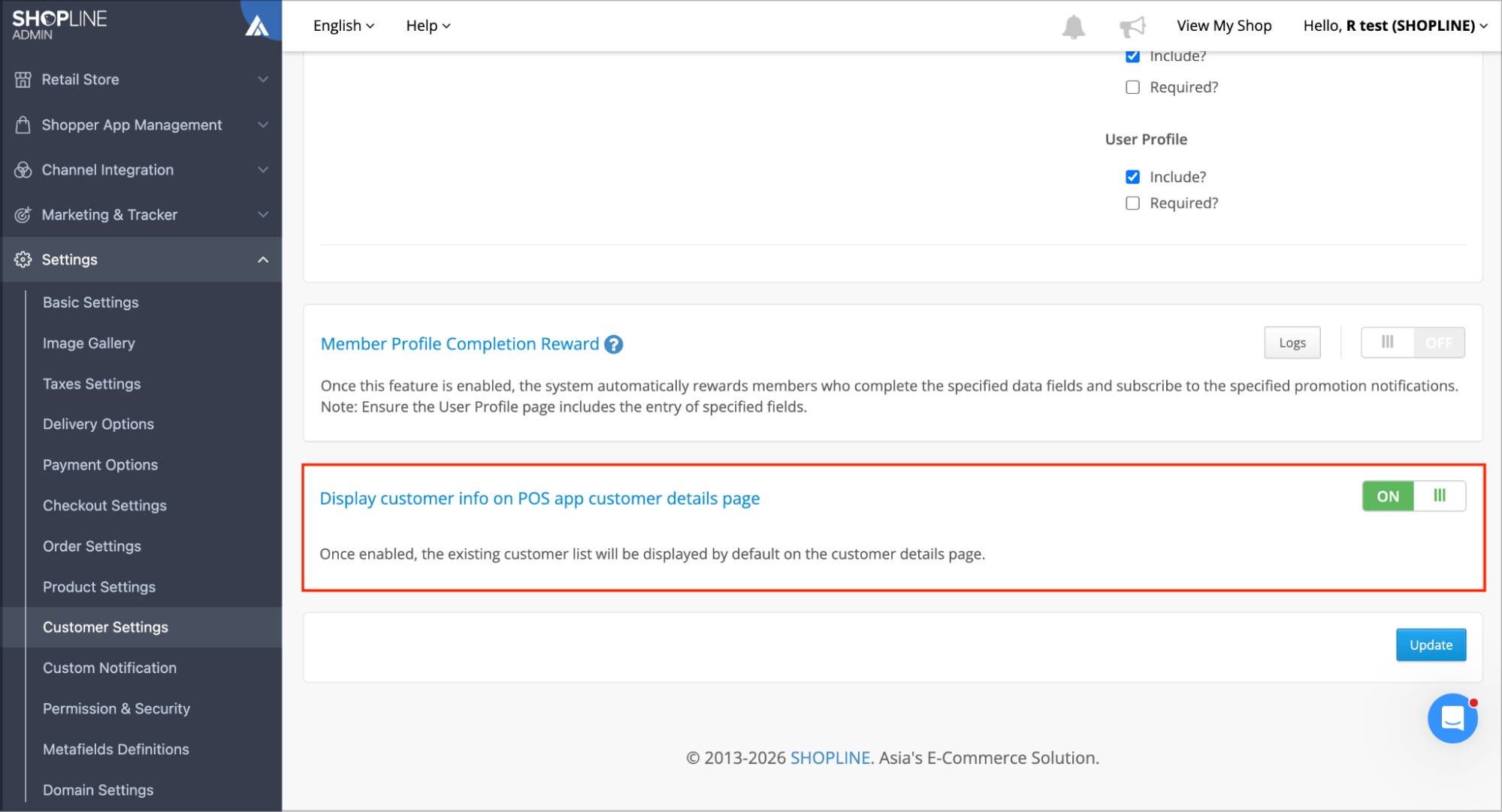Screen dimensions: 1502x812
Task: Click the notification bell icon
Action: 1073,27
